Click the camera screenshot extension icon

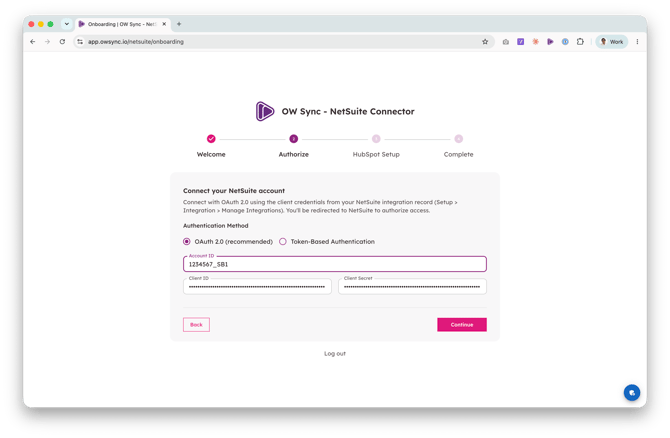pos(505,41)
